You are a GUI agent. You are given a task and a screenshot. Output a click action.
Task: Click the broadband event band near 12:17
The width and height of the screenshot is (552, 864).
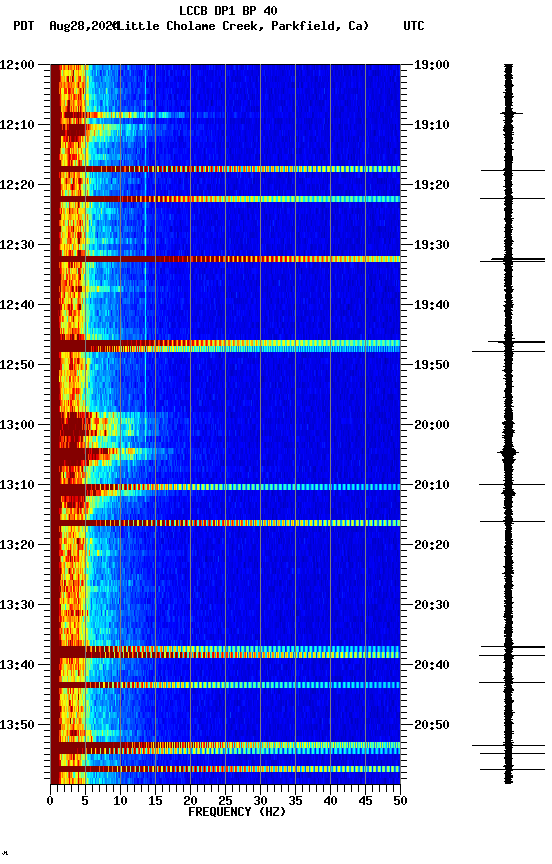pos(225,169)
